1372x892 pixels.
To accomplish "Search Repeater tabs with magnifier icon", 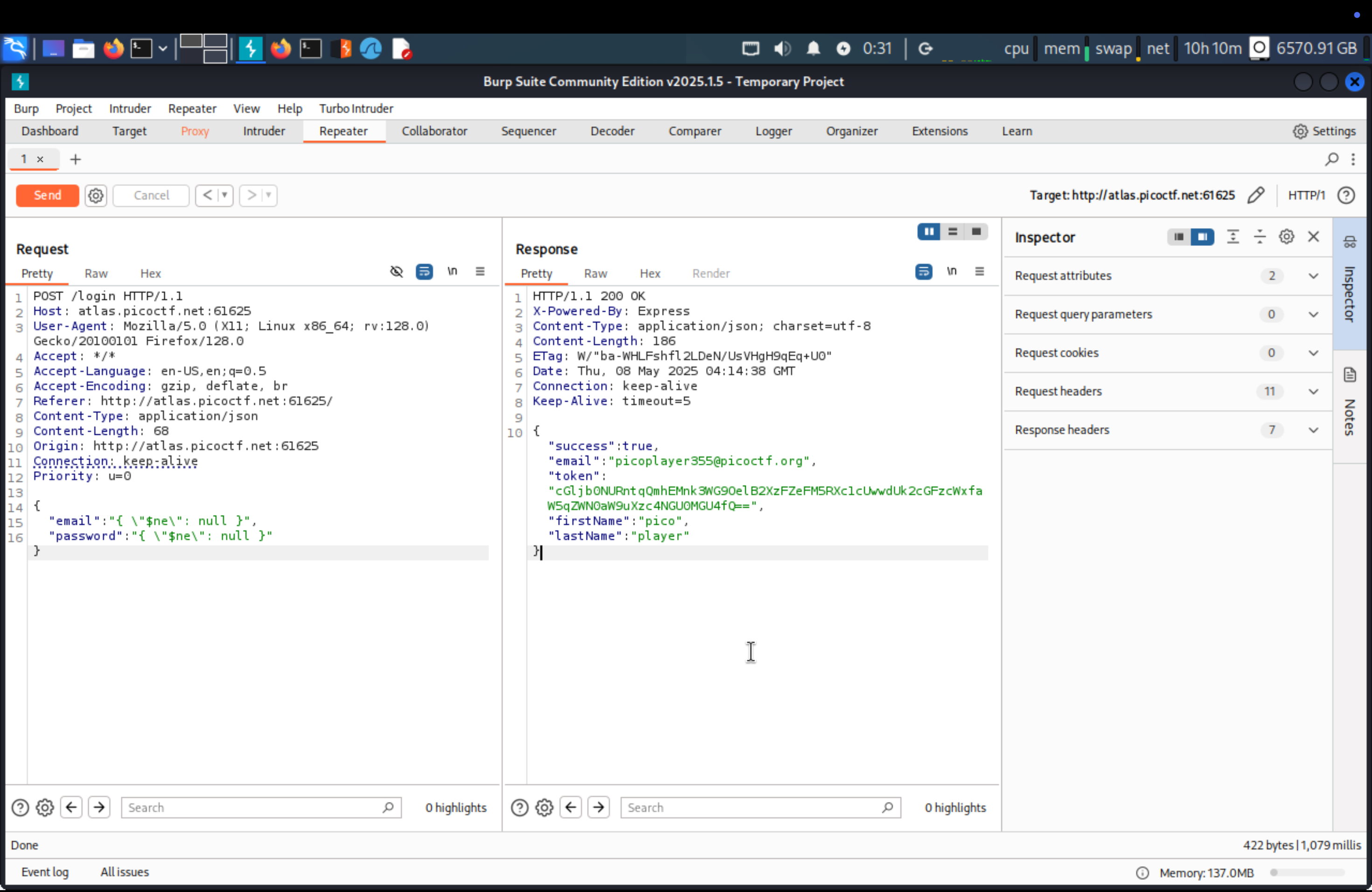I will coord(1331,160).
